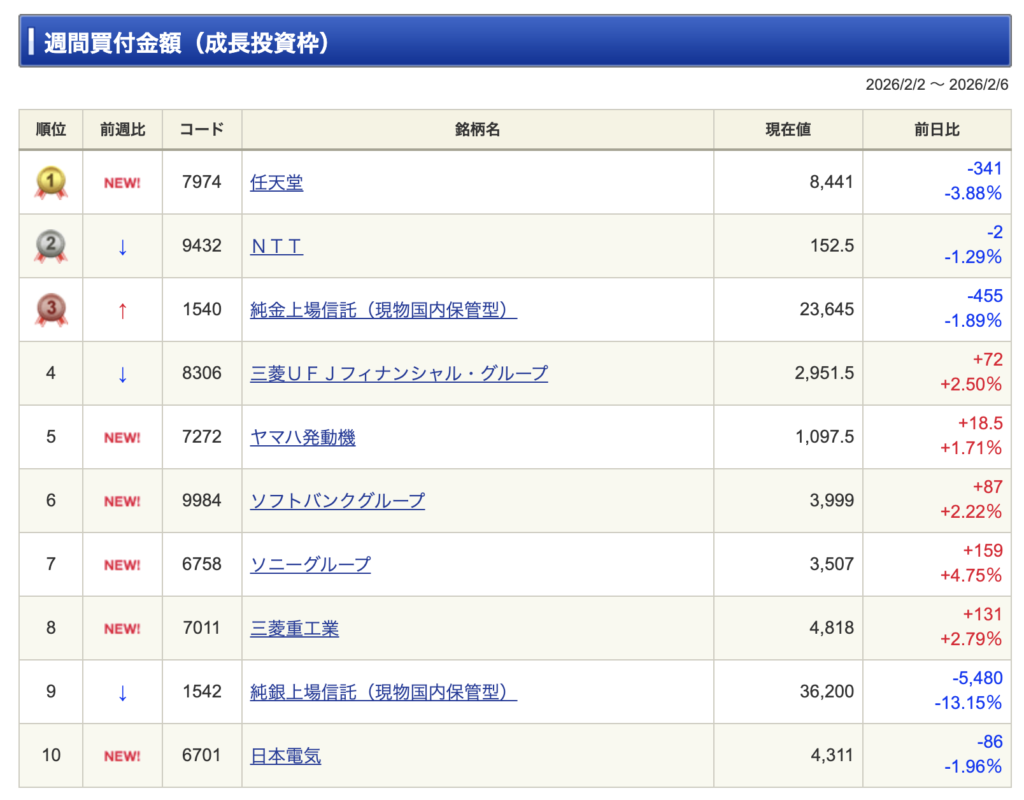The image size is (1024, 800).
Task: Open the ソフトバンクグループ link
Action: coord(337,501)
